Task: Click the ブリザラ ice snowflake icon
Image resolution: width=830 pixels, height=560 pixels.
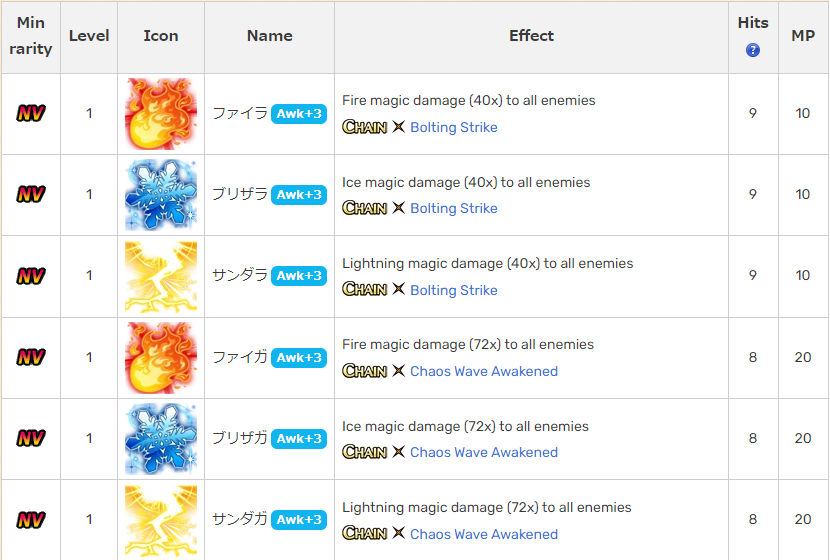Action: tap(161, 195)
